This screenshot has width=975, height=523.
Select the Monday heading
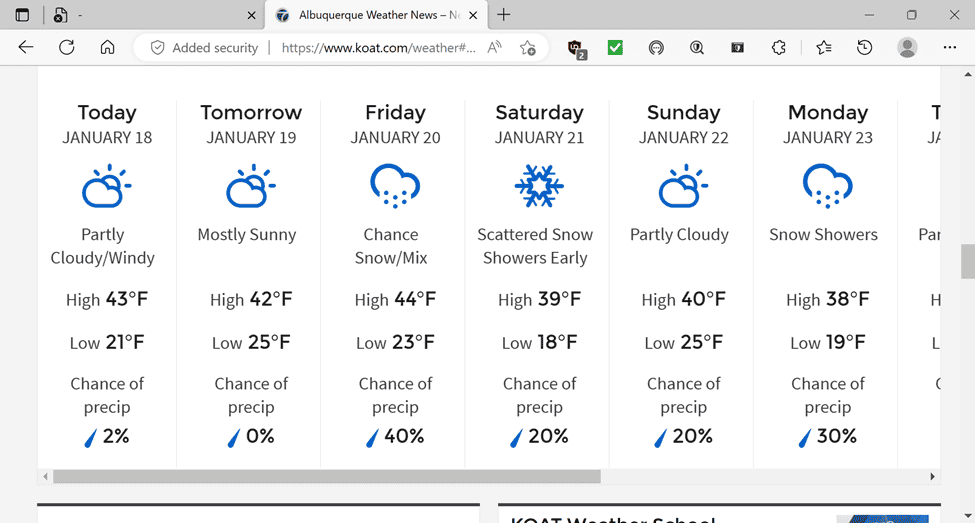828,113
